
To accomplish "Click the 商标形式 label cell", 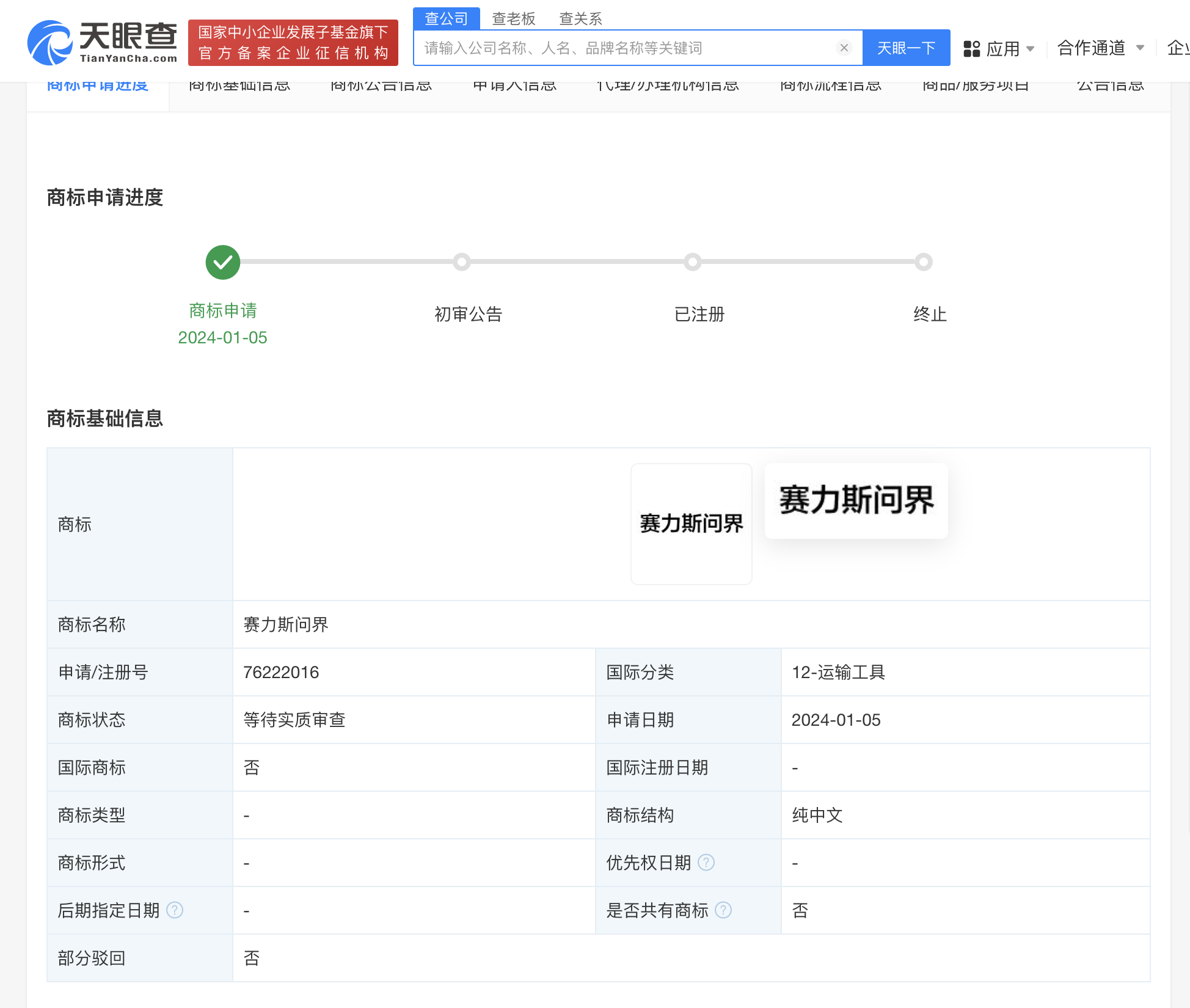I will (140, 863).
